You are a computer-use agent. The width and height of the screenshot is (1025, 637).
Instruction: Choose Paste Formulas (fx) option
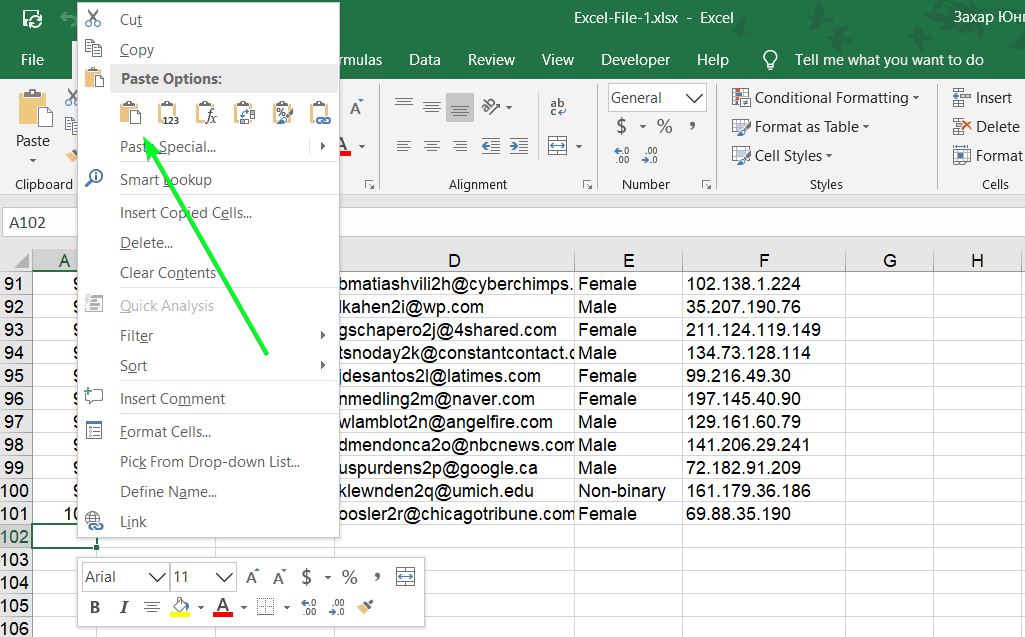pyautogui.click(x=207, y=113)
